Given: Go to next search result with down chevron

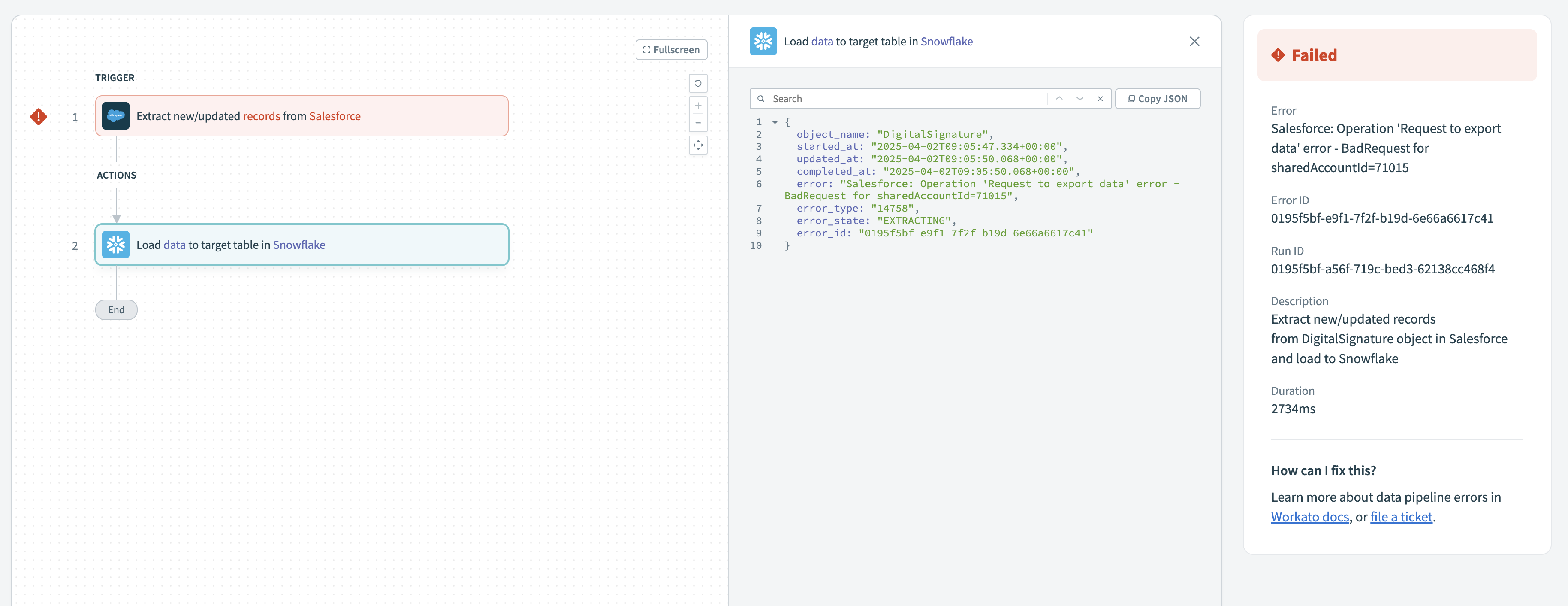Looking at the screenshot, I should [x=1080, y=99].
